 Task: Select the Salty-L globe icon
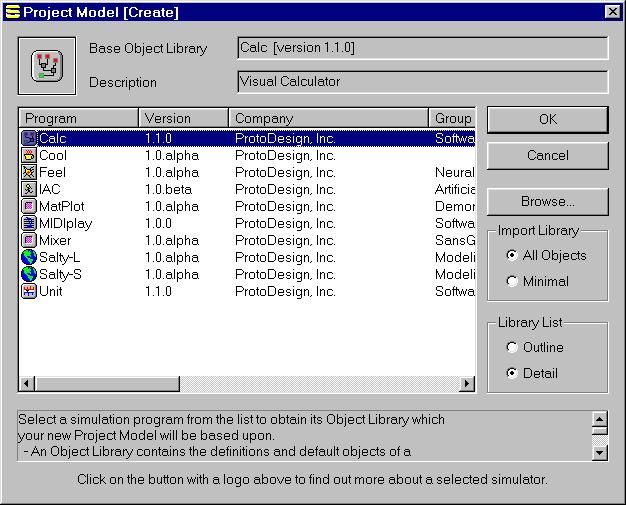pos(29,258)
